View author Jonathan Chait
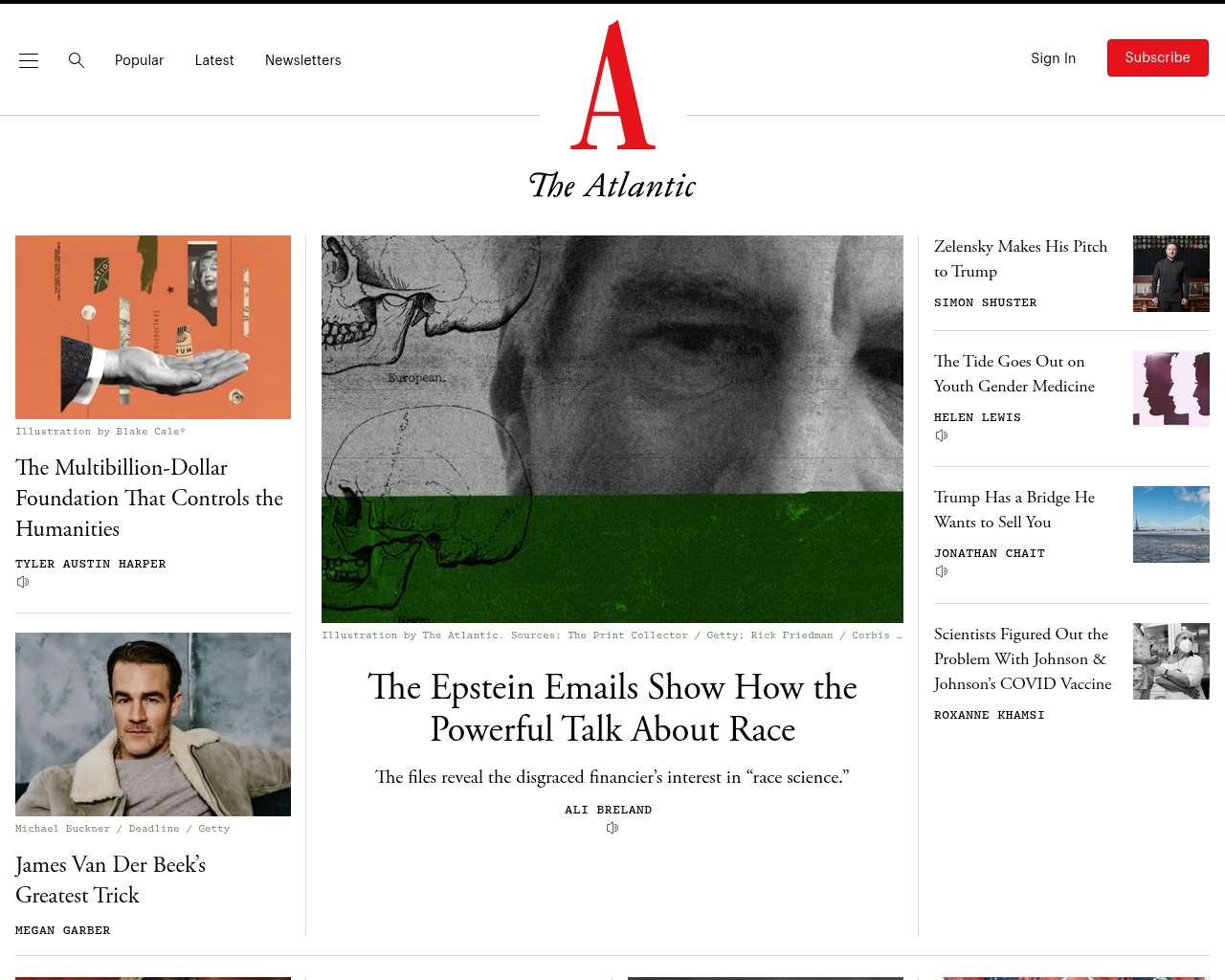Screen dimensions: 1225x980 point(990,553)
